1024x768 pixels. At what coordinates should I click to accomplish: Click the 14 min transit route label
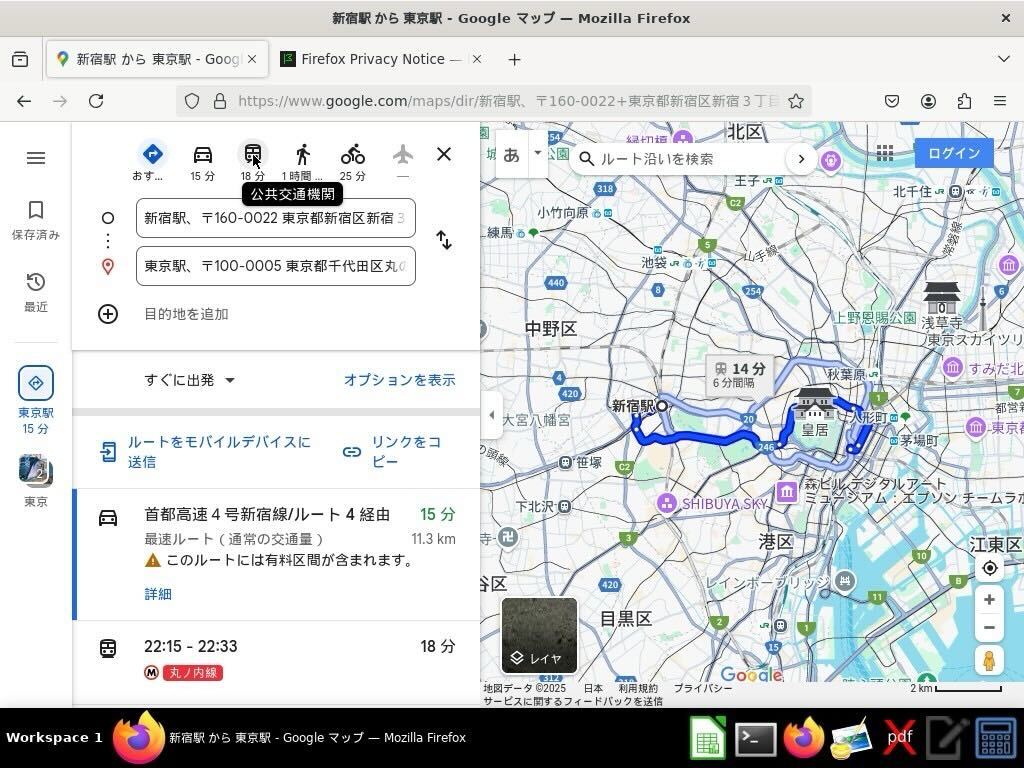click(x=739, y=375)
